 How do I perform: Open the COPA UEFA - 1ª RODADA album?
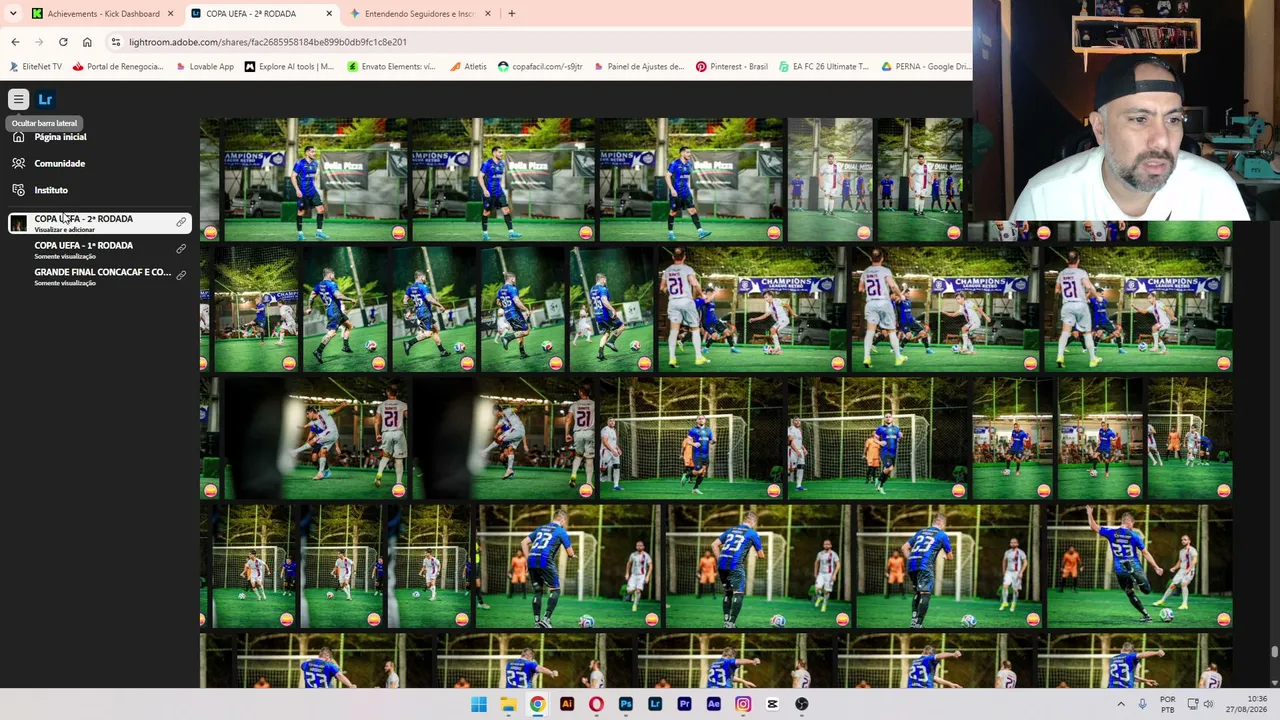(x=100, y=249)
